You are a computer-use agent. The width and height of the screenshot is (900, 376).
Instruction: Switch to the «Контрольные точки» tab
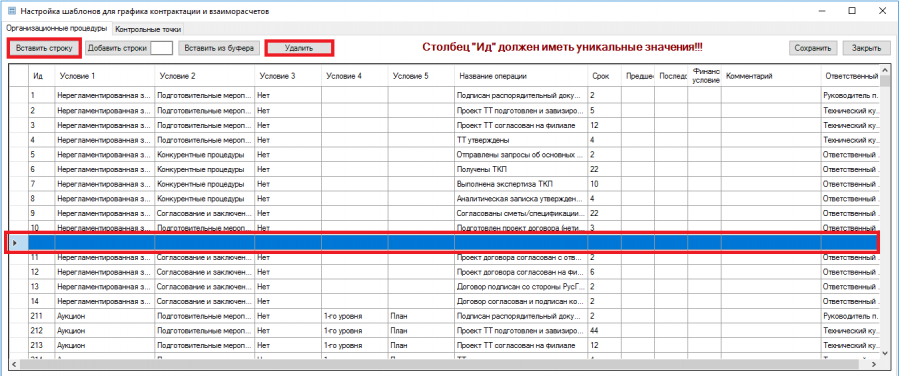[148, 29]
